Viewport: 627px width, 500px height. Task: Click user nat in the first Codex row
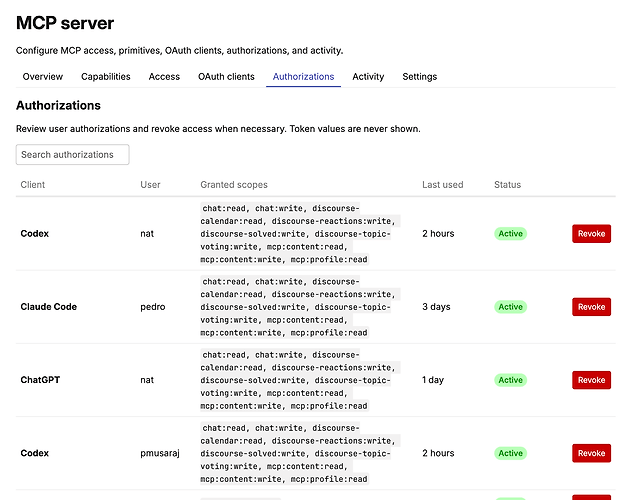(147, 234)
